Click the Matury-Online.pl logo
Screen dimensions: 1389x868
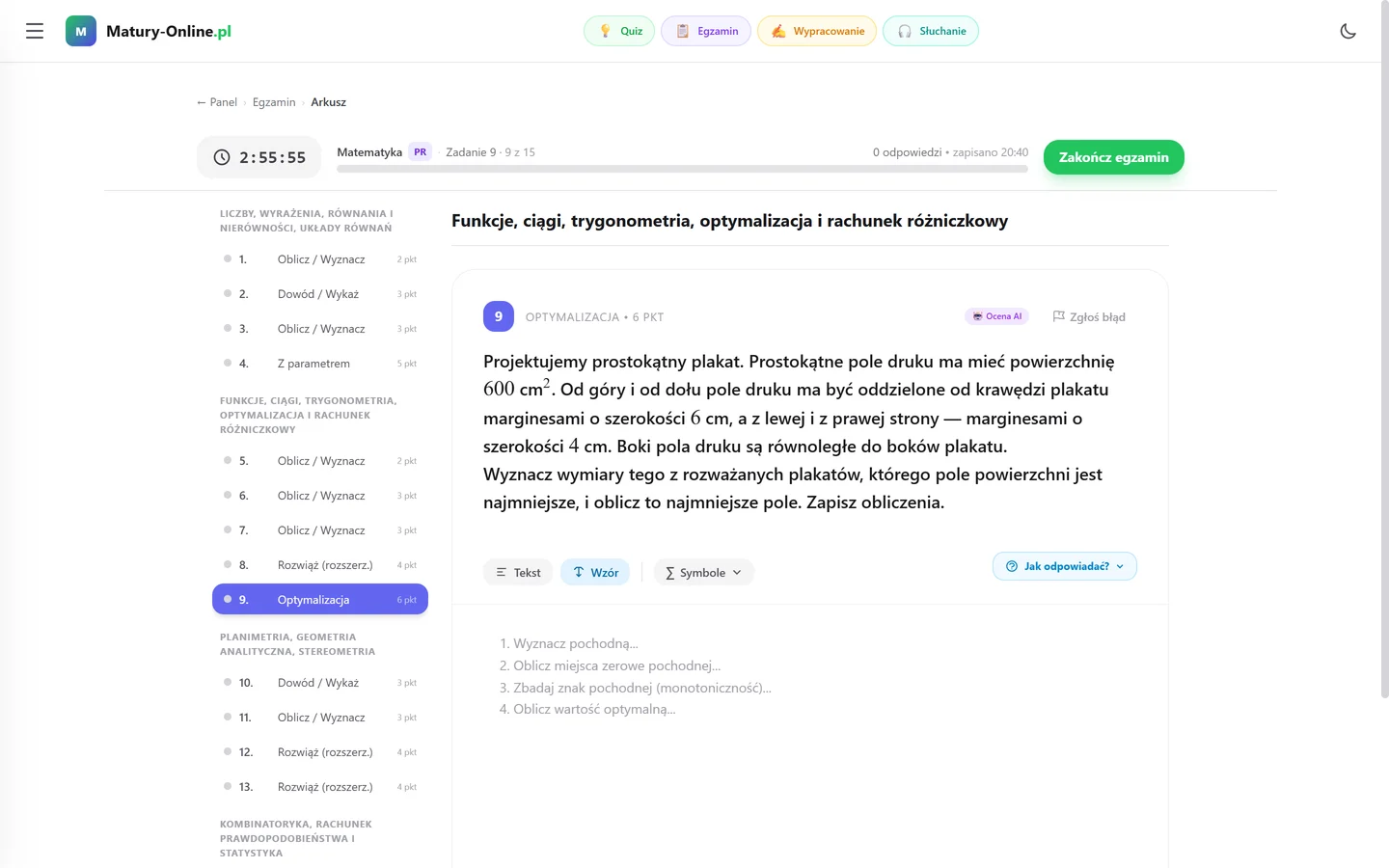[149, 31]
